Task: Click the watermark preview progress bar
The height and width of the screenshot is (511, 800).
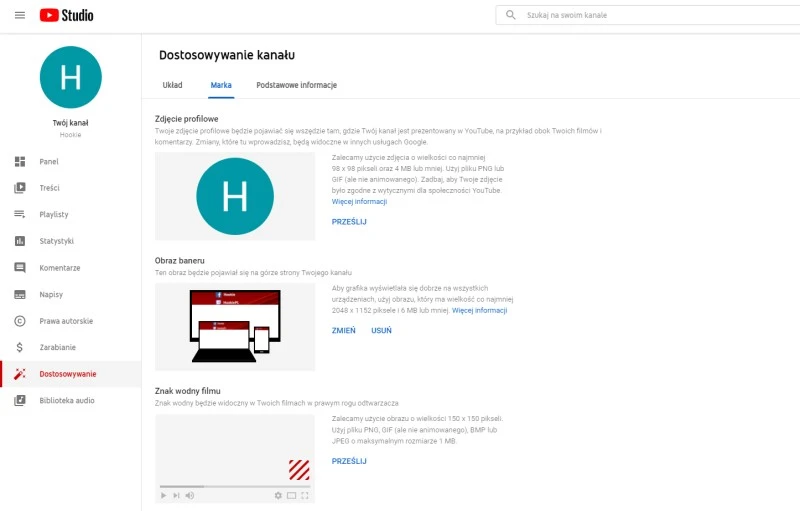Action: [x=235, y=487]
